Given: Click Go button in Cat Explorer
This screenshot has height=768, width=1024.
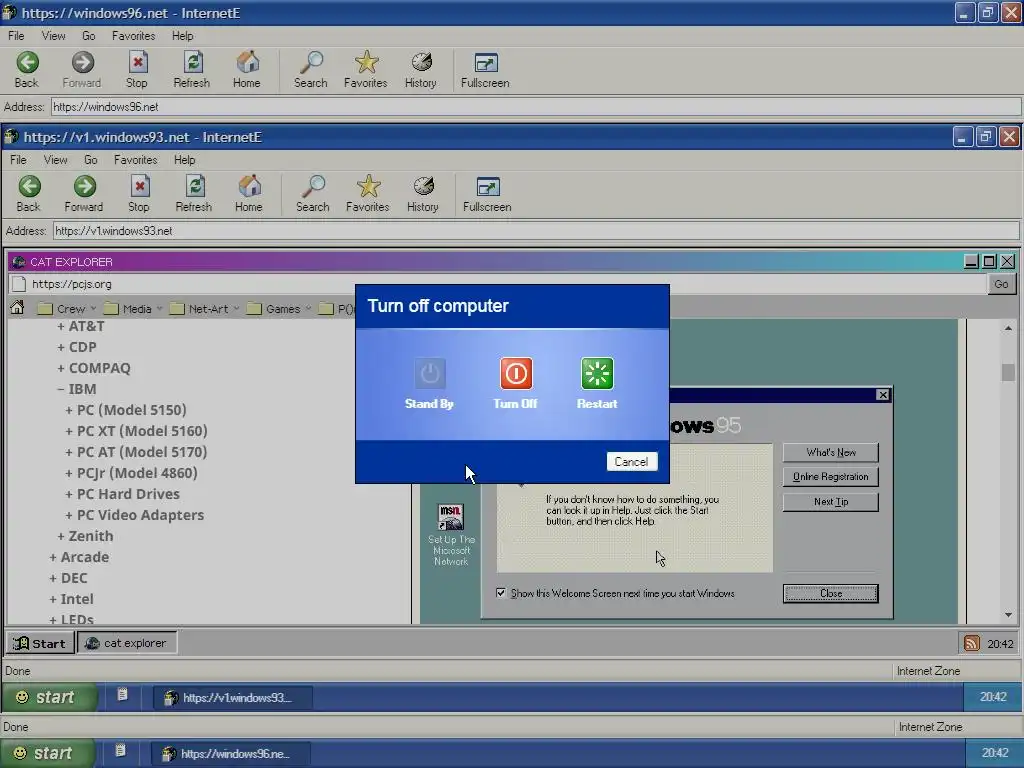Looking at the screenshot, I should [1001, 284].
